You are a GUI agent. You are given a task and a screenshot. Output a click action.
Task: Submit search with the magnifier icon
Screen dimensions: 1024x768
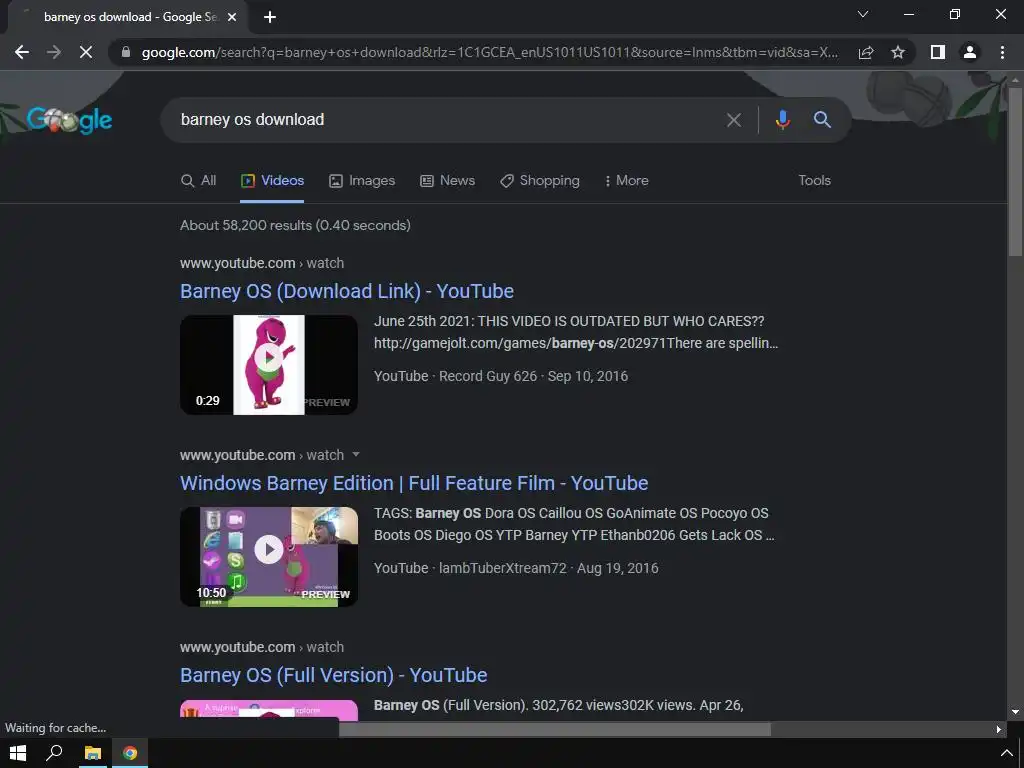(x=822, y=120)
